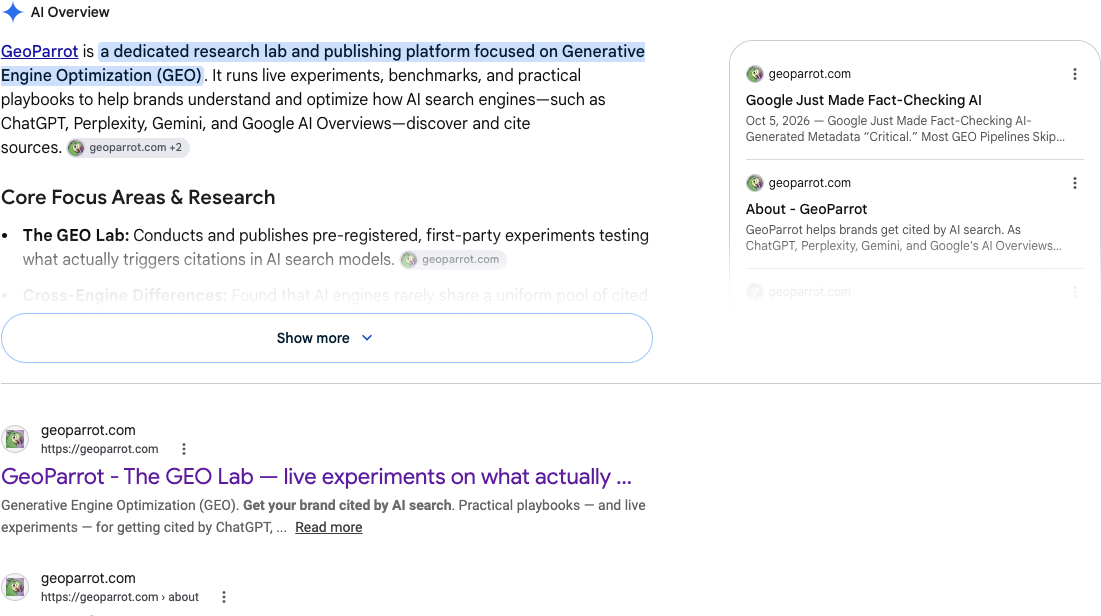This screenshot has height=616, width=1101.
Task: Open the GeoParrot link in AI Overview
Action: point(39,51)
